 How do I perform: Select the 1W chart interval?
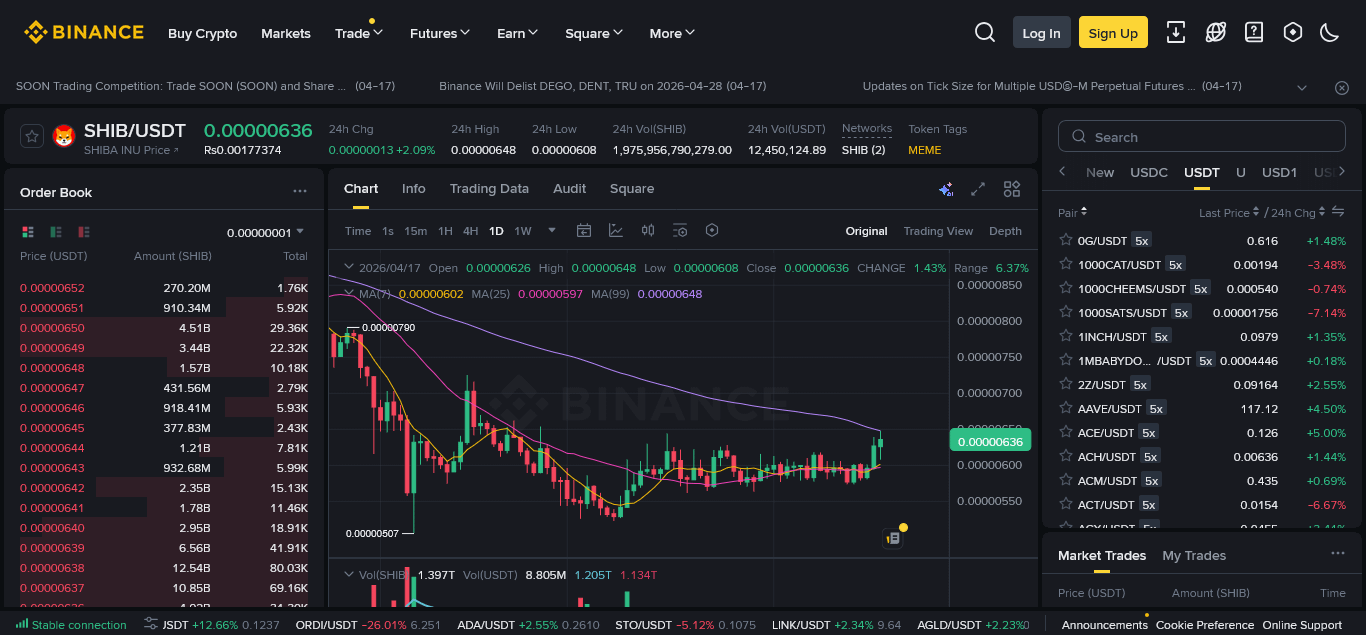click(x=523, y=231)
